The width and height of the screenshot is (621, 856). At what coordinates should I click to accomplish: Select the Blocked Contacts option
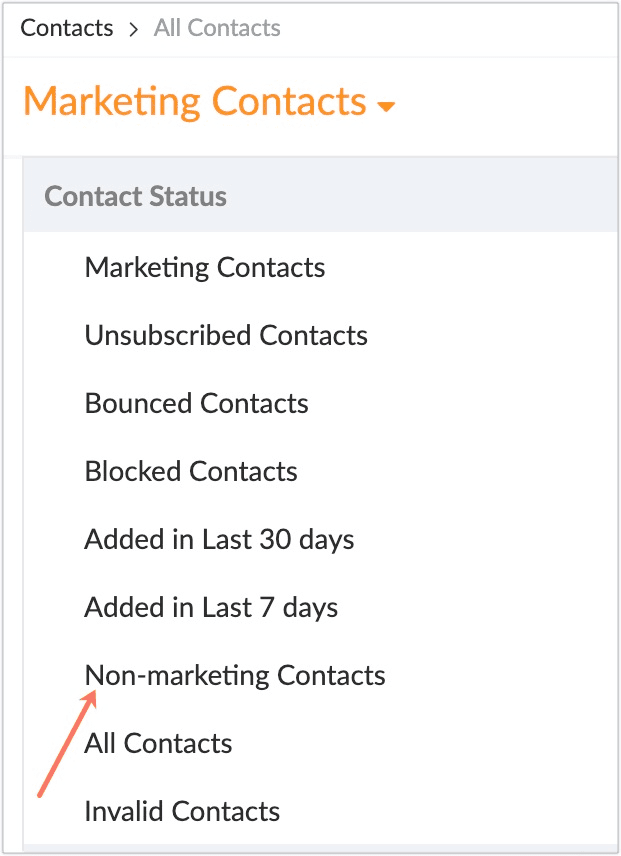191,471
